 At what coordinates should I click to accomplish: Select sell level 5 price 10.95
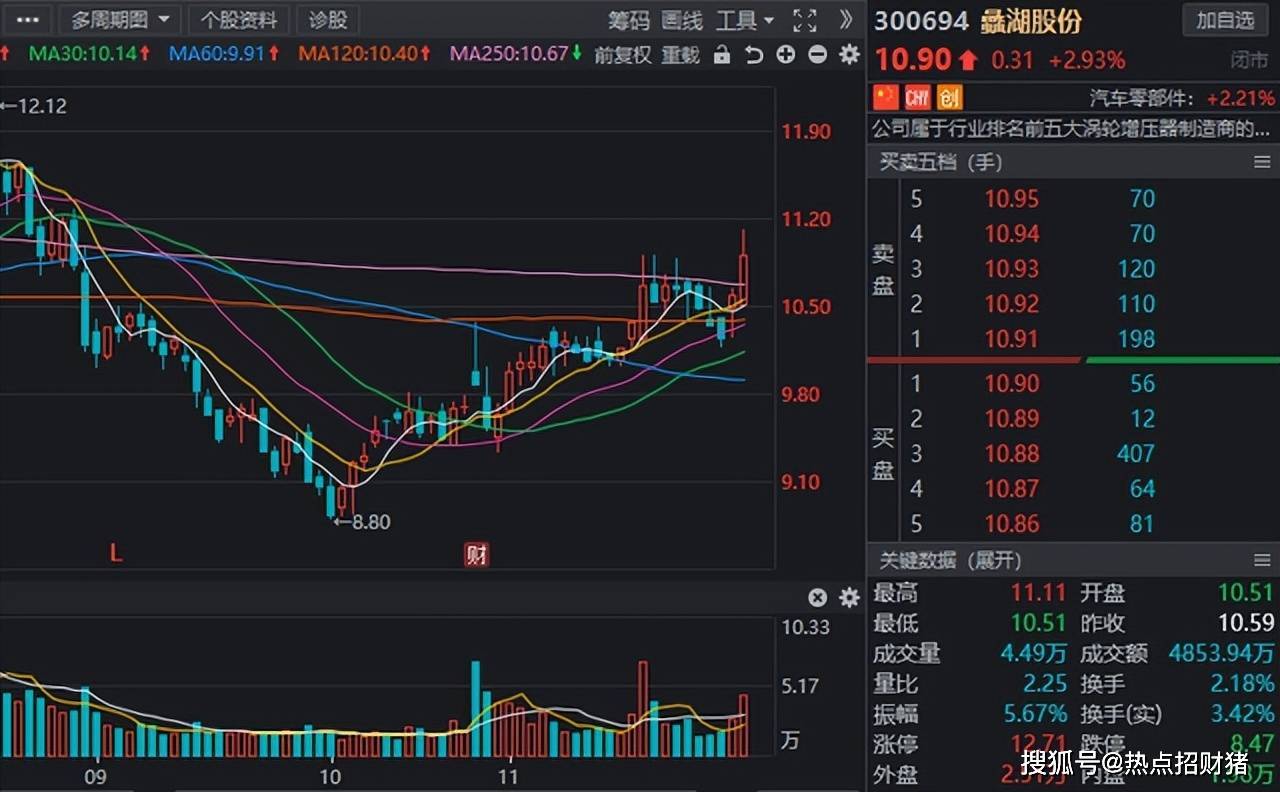[1012, 199]
